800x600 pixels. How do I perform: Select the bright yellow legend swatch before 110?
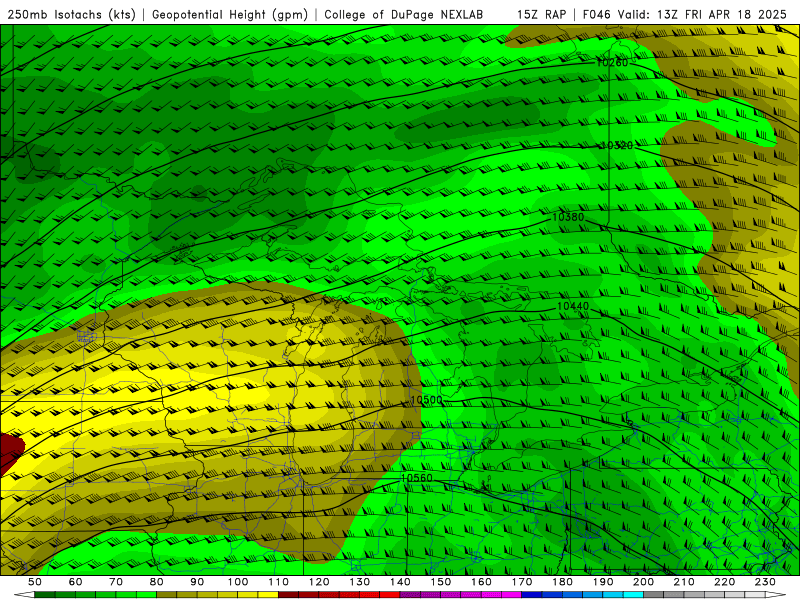click(x=268, y=595)
